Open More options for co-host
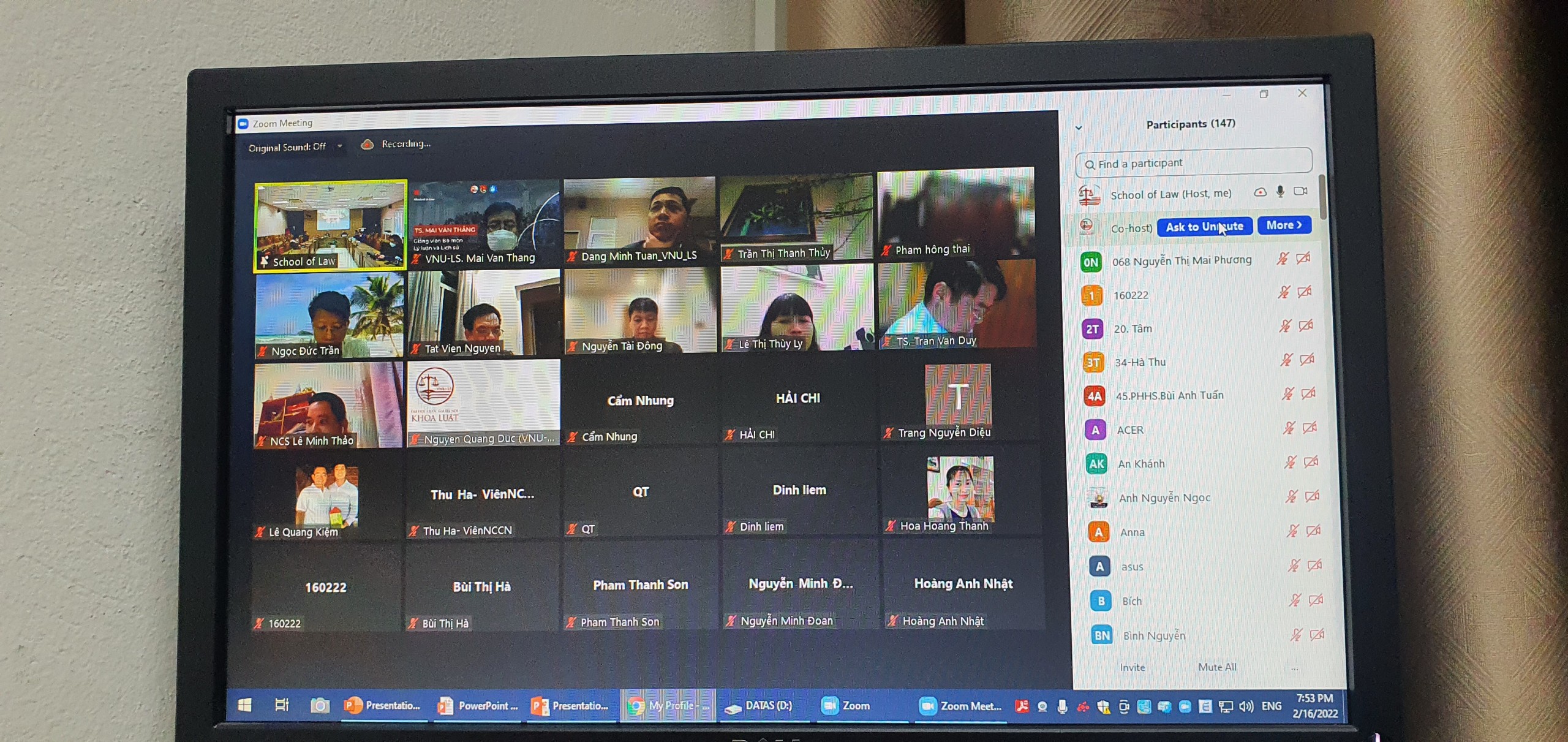The height and width of the screenshot is (742, 1568). (x=1284, y=225)
